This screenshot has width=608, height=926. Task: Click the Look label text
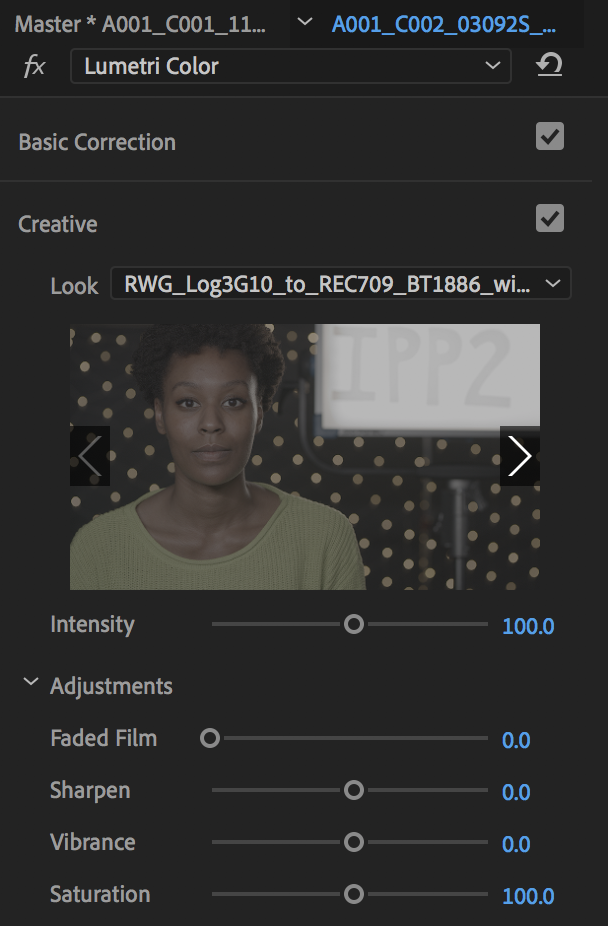(74, 286)
